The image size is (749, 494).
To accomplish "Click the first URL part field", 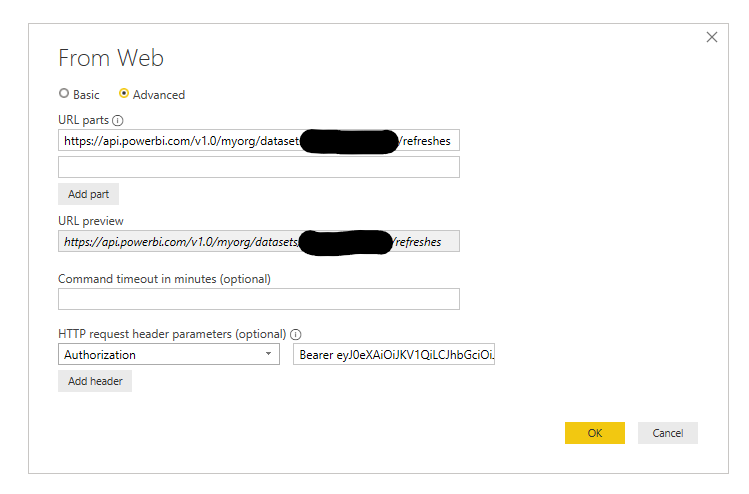I will point(259,140).
